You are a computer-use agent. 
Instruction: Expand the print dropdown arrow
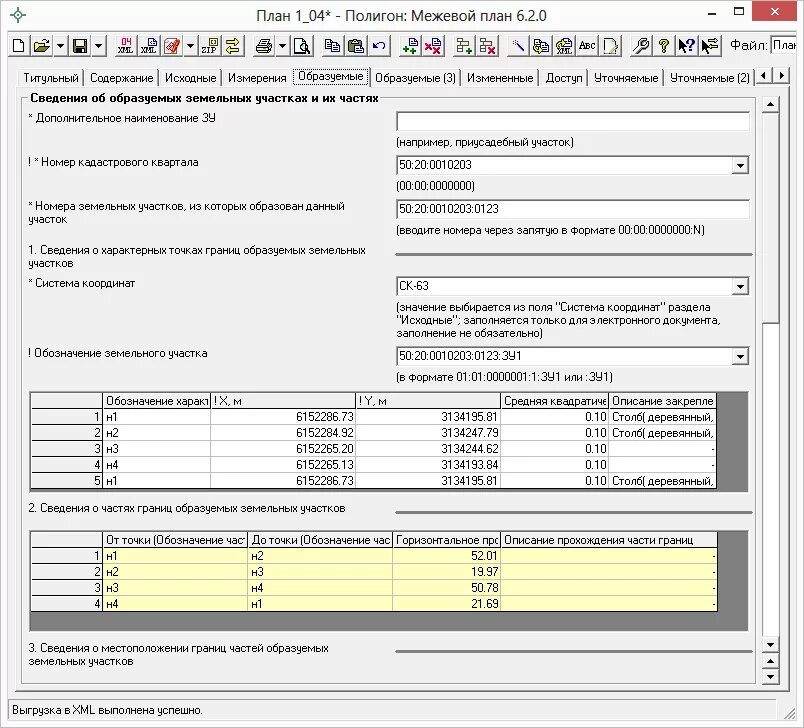[x=283, y=46]
